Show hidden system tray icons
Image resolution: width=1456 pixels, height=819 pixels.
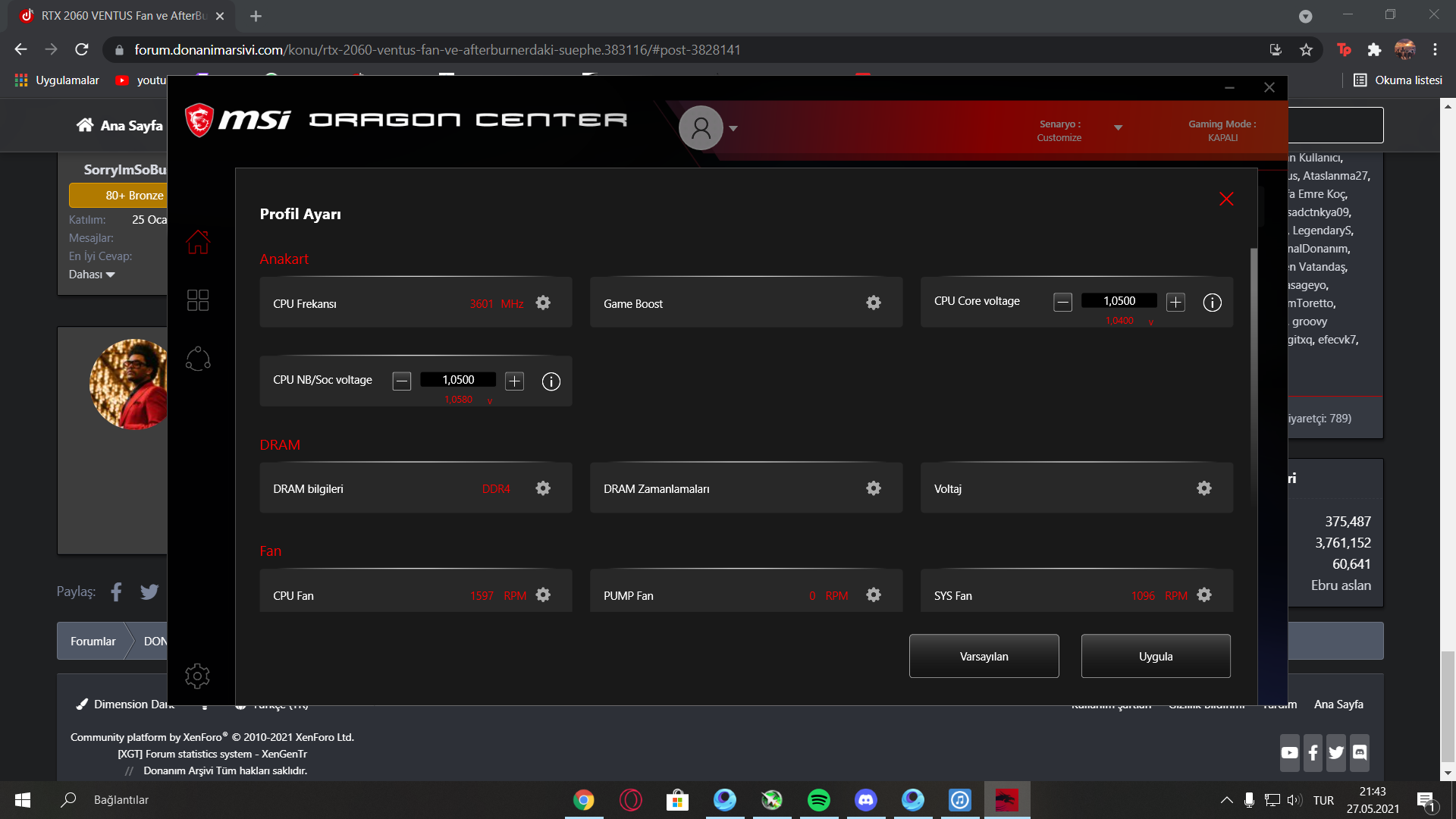pos(1226,800)
